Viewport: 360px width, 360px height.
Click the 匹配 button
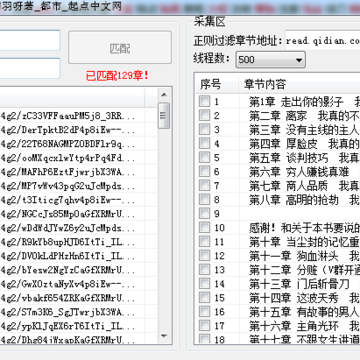click(x=120, y=47)
